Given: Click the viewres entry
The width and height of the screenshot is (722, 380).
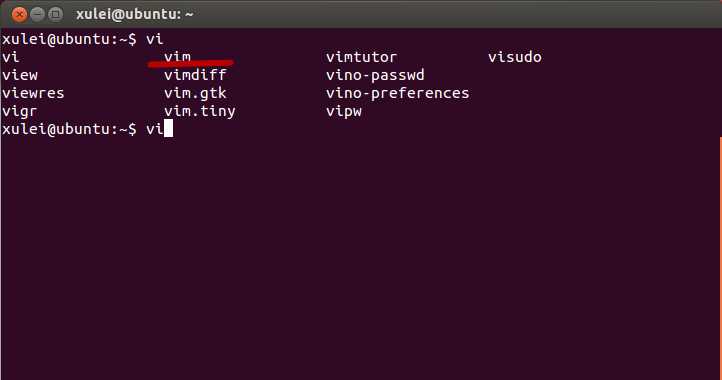Looking at the screenshot, I should 33,93.
